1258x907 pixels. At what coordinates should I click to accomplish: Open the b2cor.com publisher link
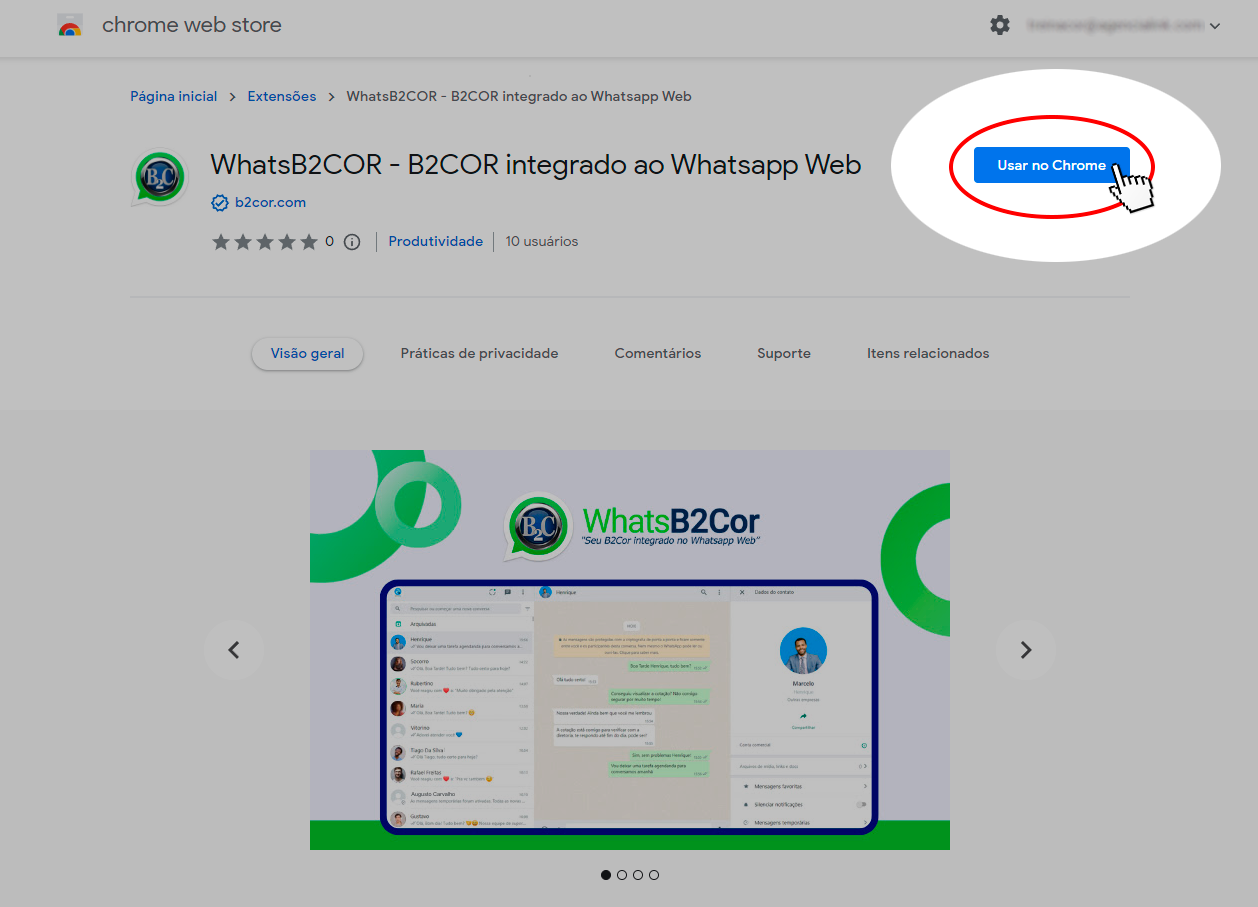pos(270,203)
